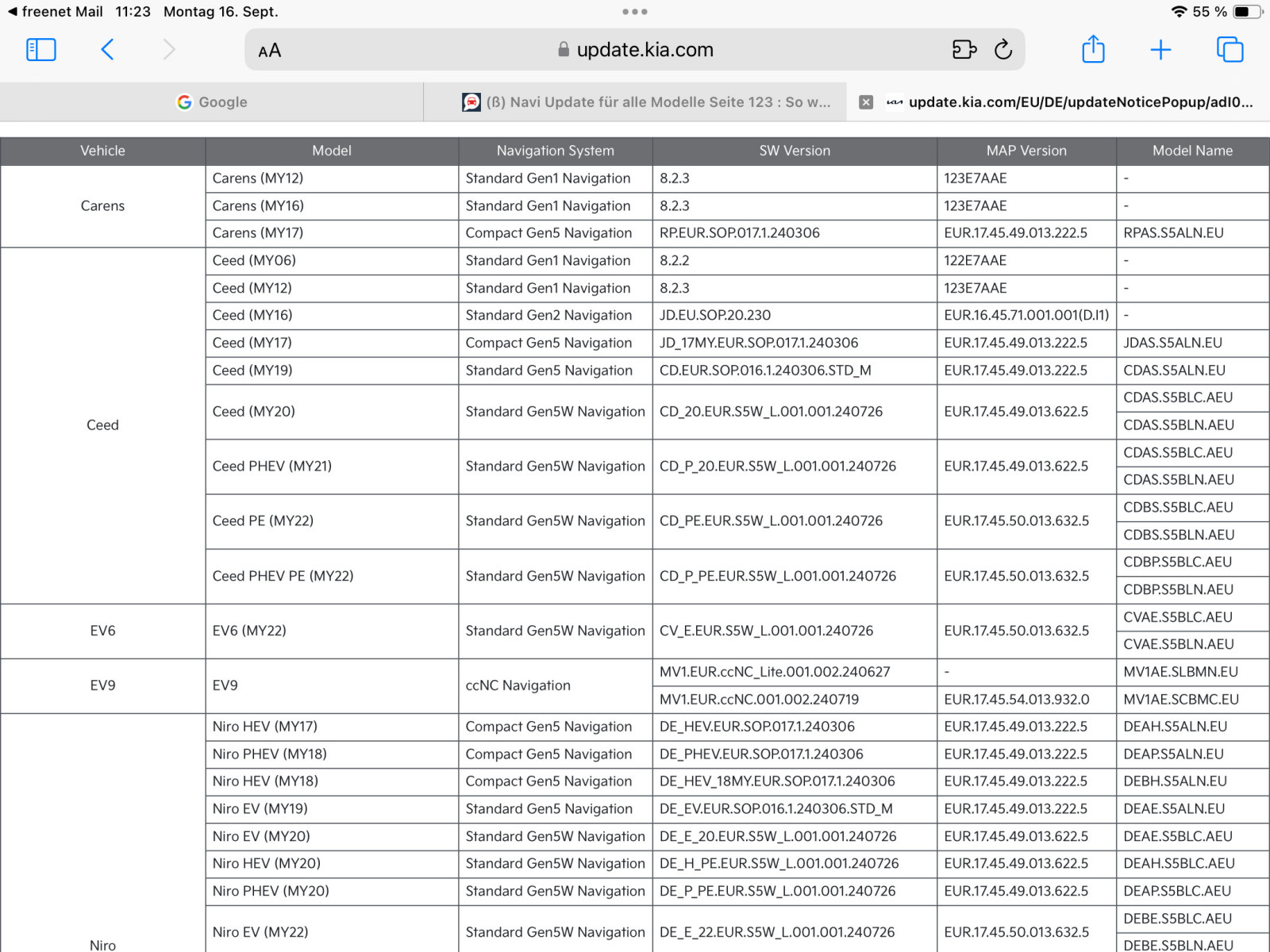The image size is (1270, 952).
Task: Open a new tab with plus icon
Action: [1160, 50]
